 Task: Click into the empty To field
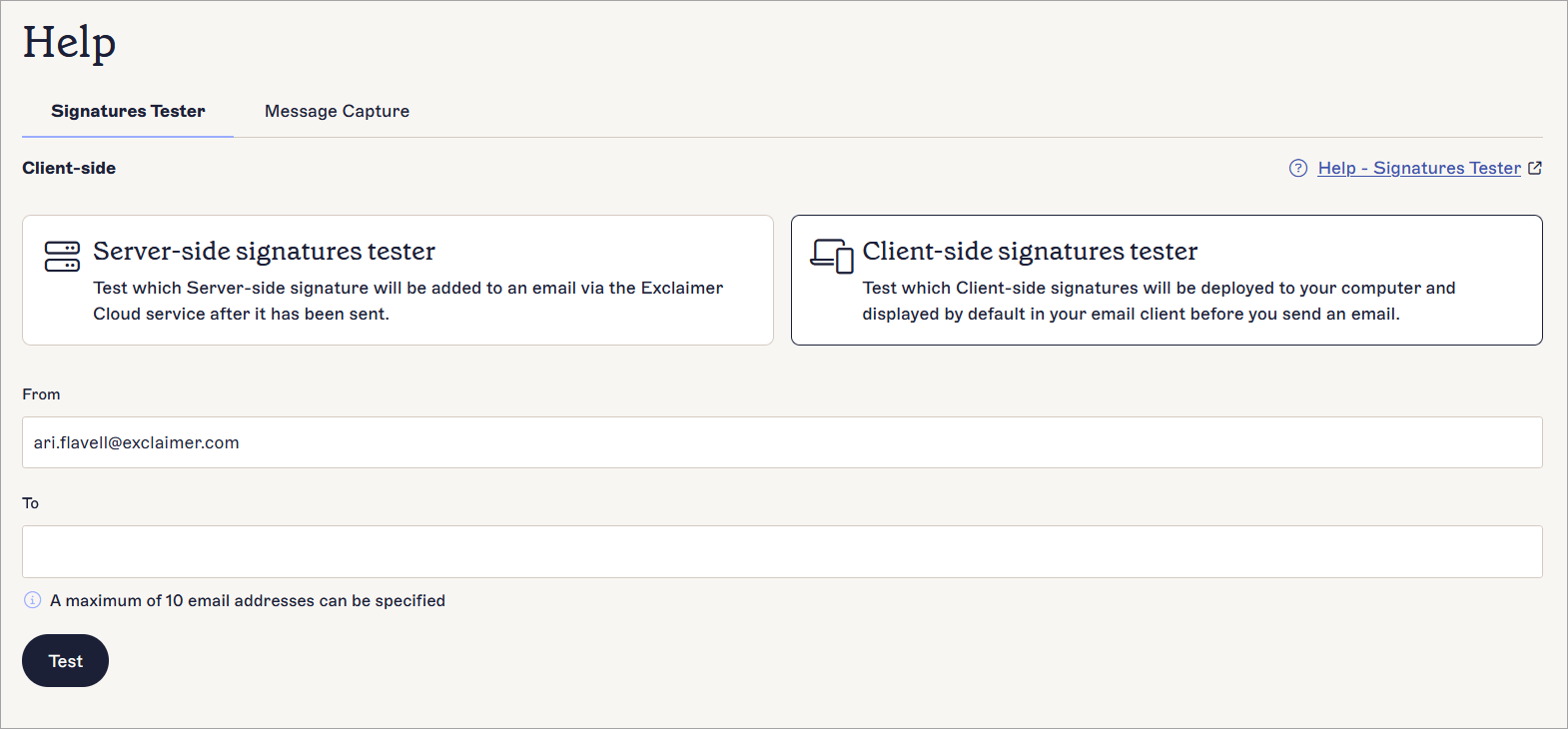[x=782, y=551]
